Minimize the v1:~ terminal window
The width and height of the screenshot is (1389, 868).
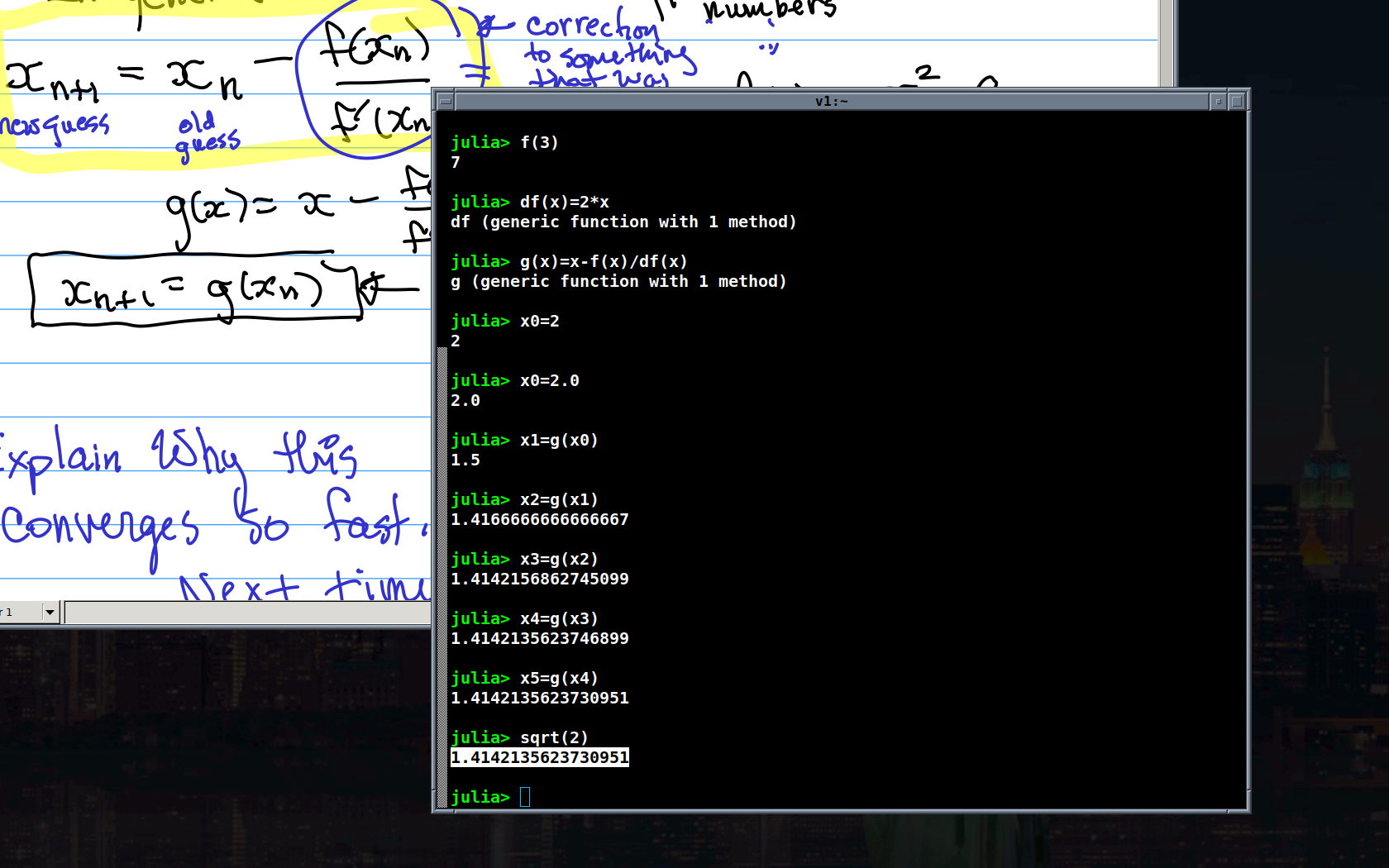(1218, 101)
